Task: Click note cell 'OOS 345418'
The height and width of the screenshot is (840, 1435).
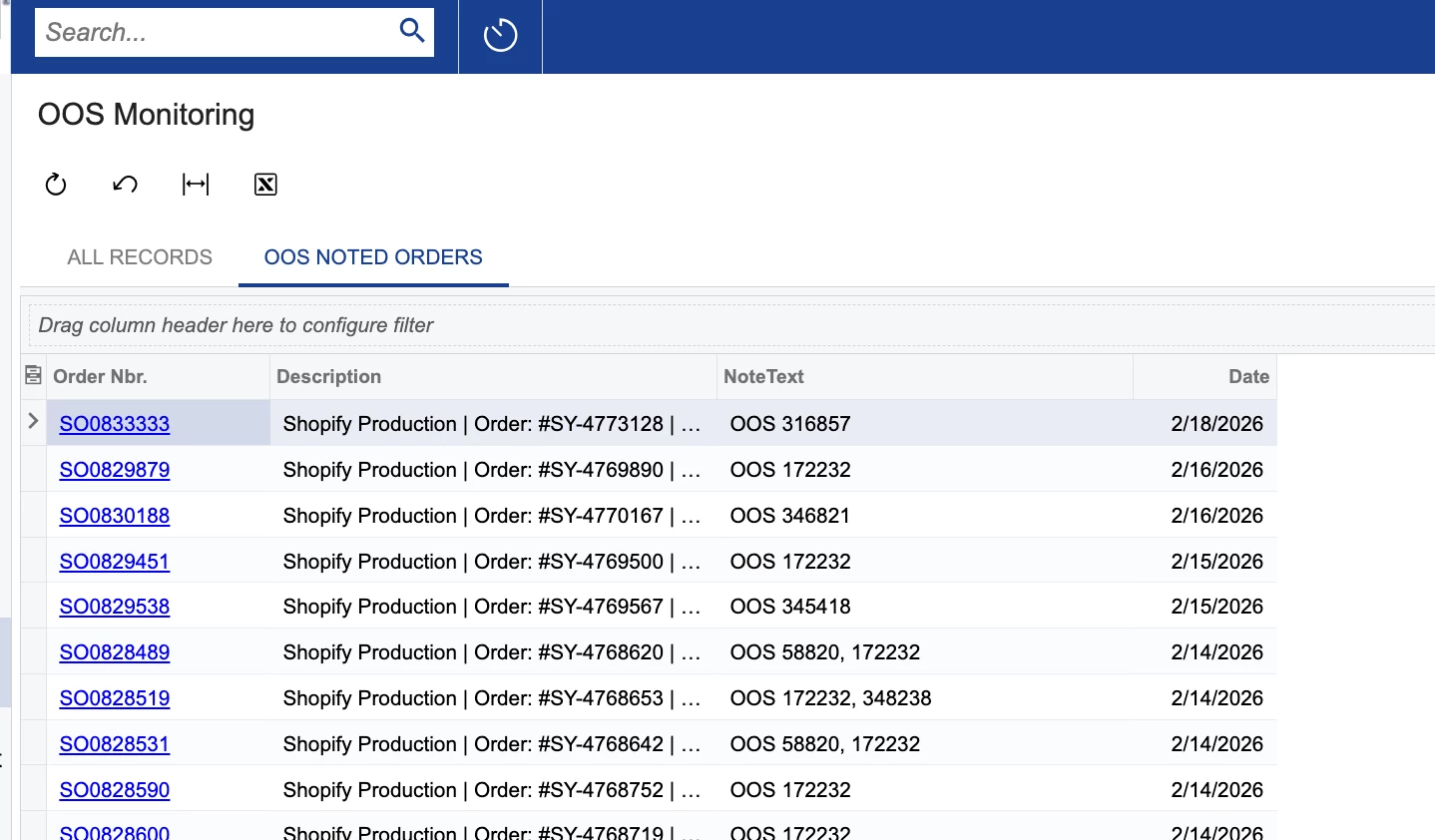Action: 925,607
